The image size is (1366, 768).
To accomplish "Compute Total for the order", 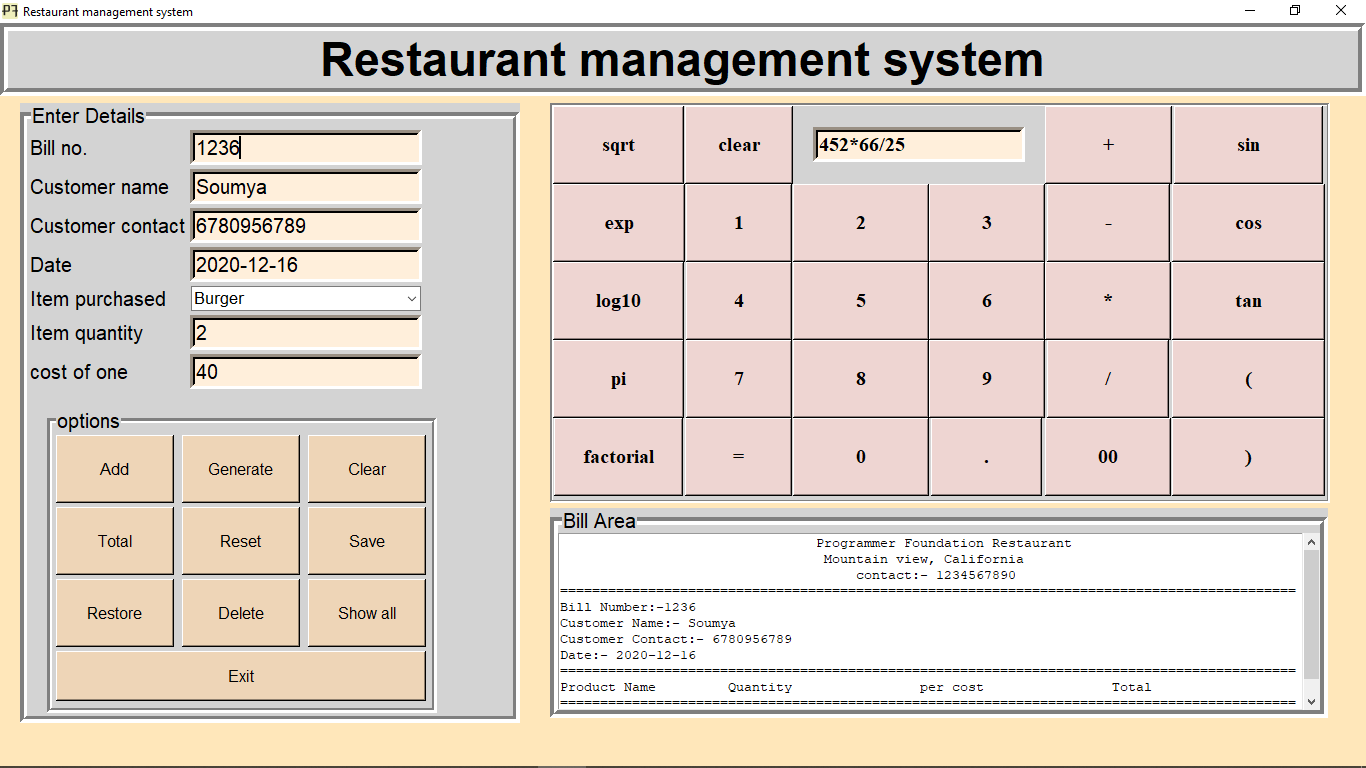I will coord(114,540).
